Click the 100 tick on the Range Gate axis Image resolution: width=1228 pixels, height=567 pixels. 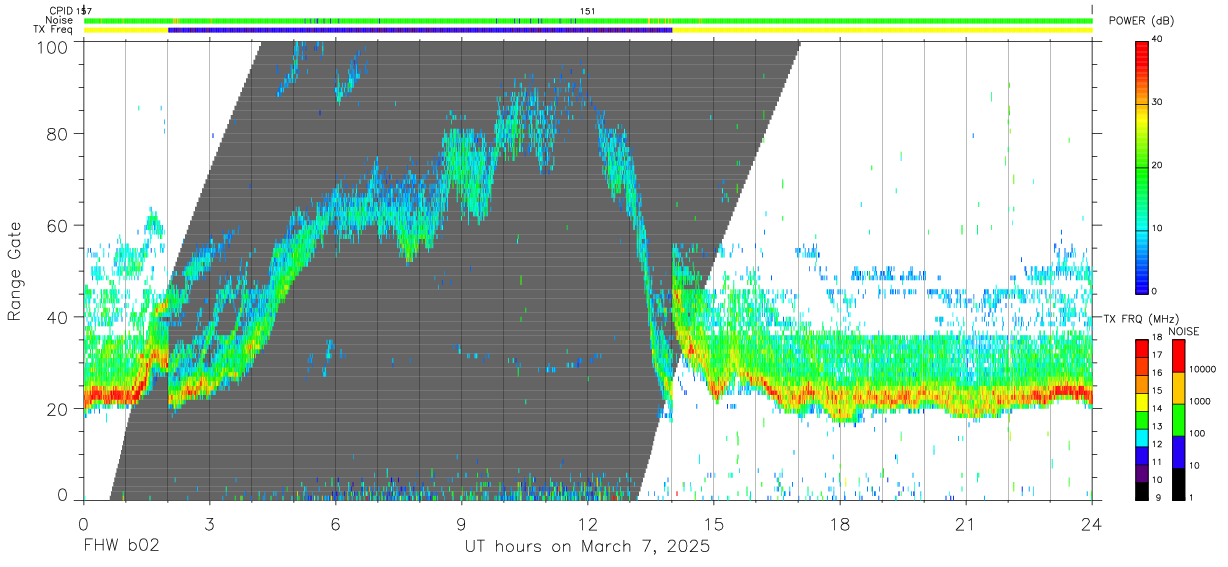click(x=54, y=46)
